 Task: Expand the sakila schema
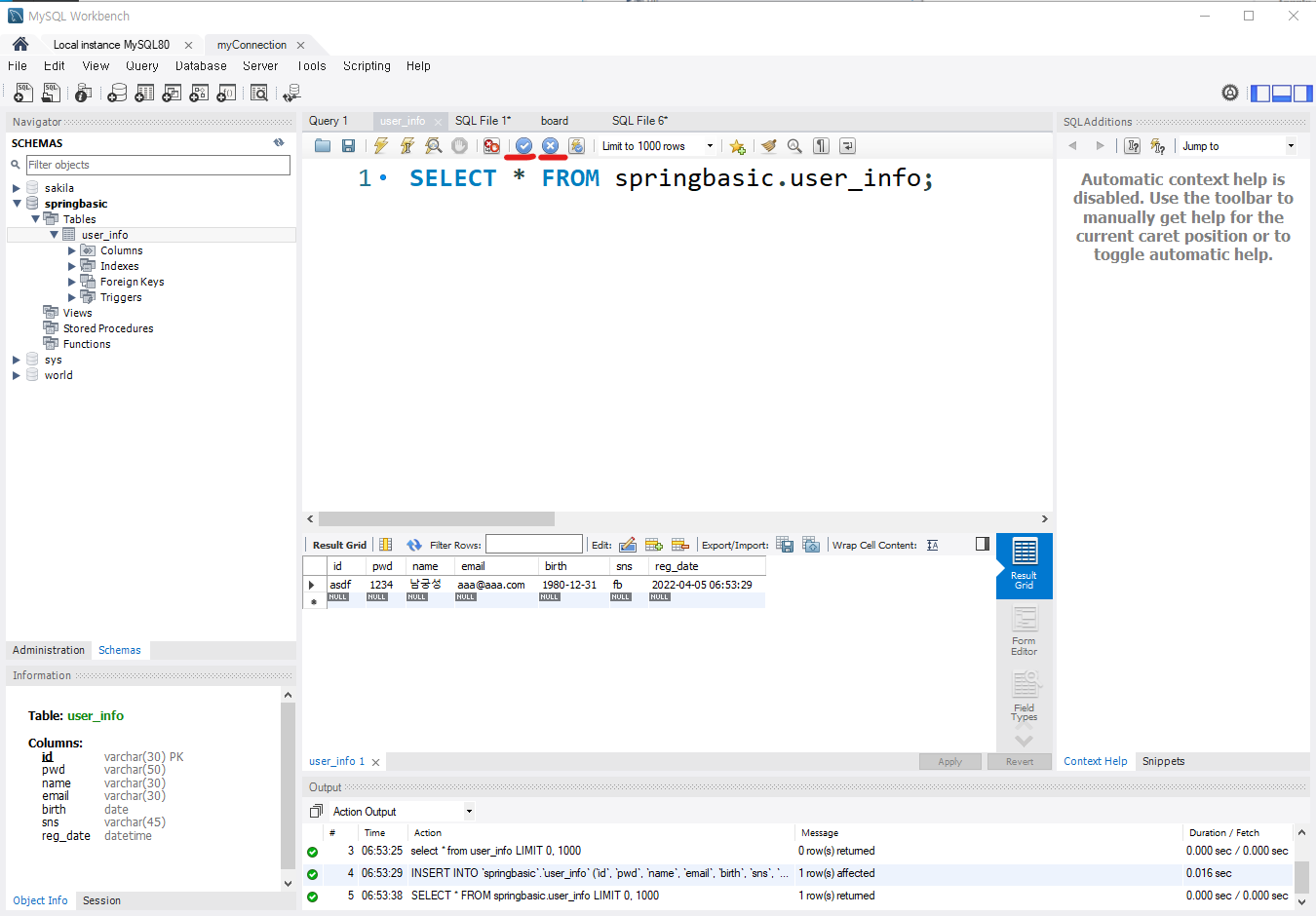[17, 188]
